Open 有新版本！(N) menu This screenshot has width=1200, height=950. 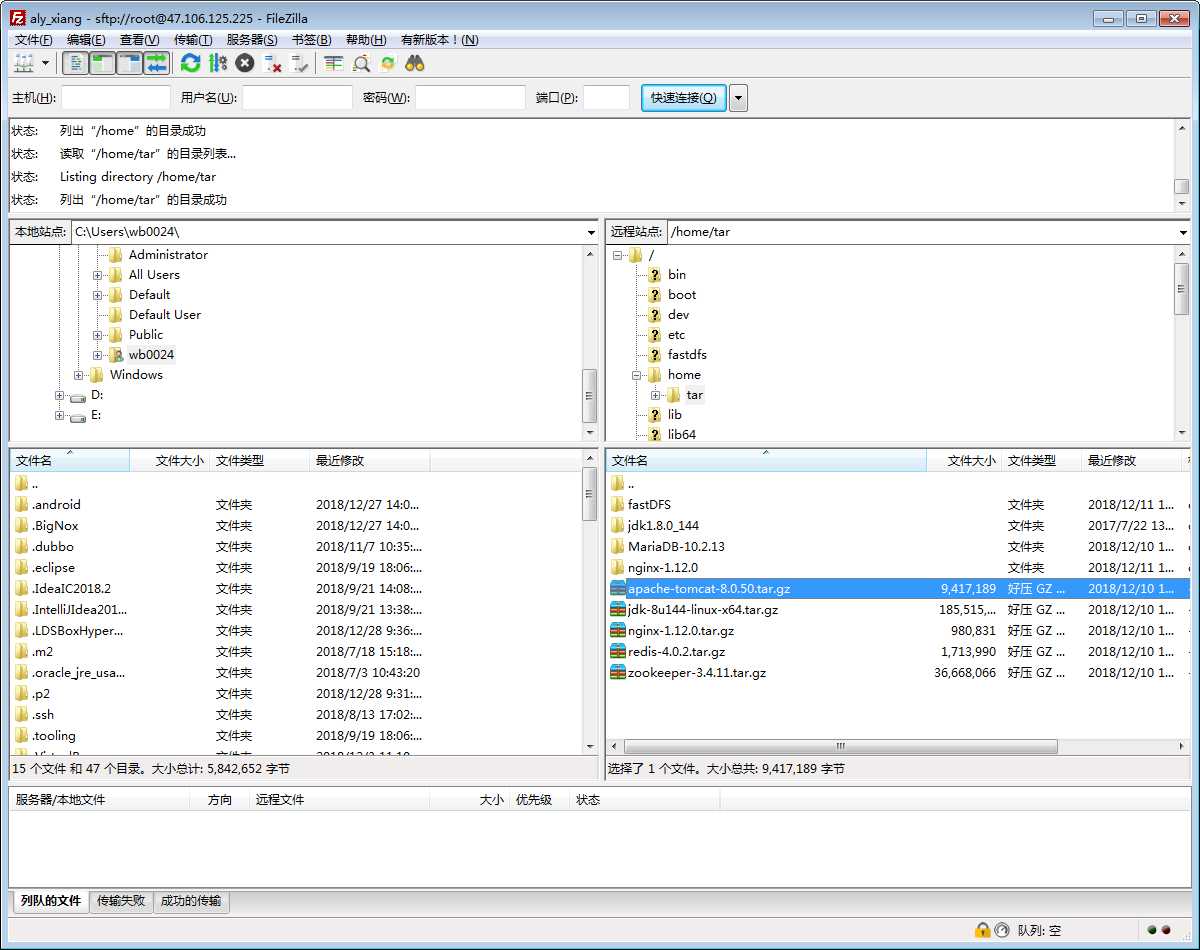coord(439,40)
